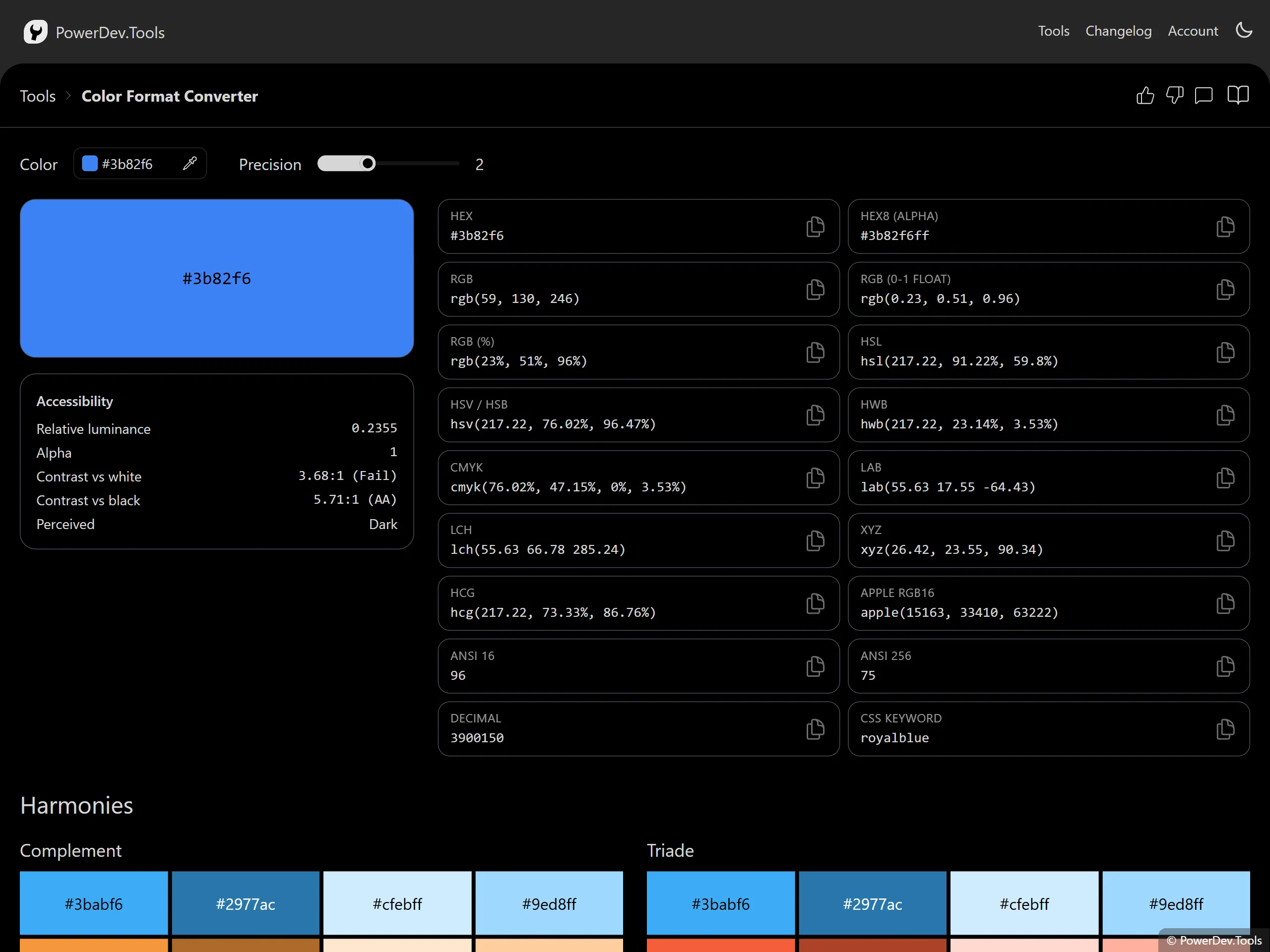
Task: Click the thumbs up icon
Action: tap(1145, 95)
